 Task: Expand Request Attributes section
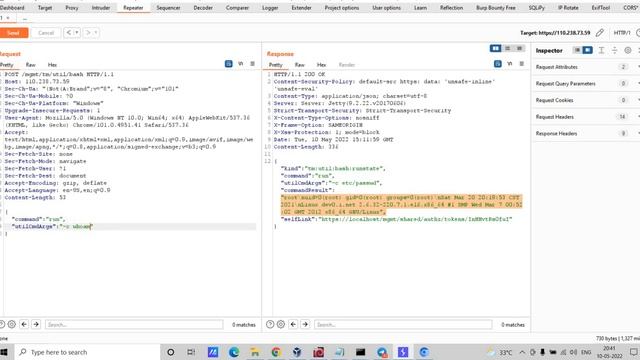click(x=586, y=67)
